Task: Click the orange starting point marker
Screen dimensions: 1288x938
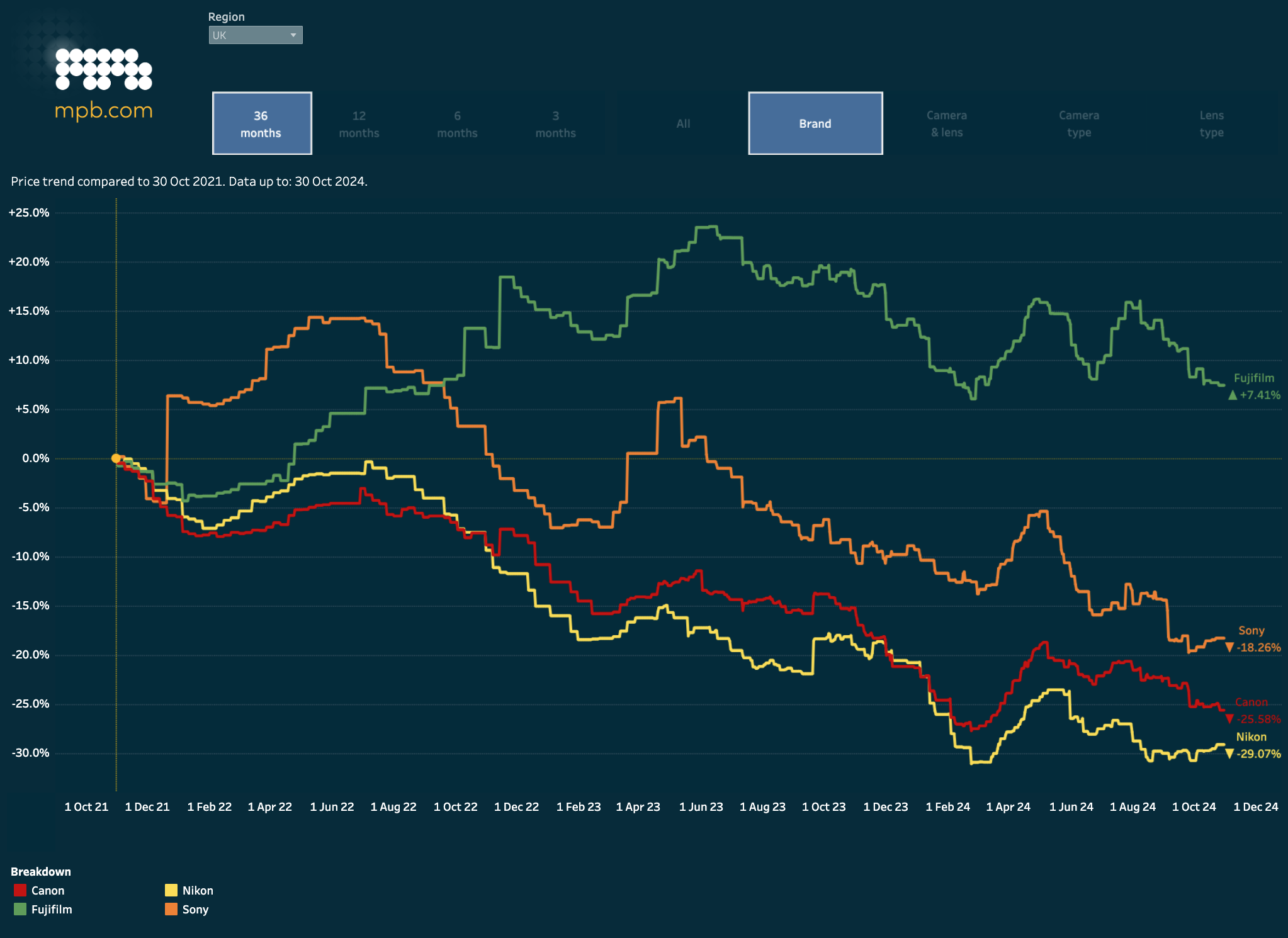Action: (x=116, y=458)
